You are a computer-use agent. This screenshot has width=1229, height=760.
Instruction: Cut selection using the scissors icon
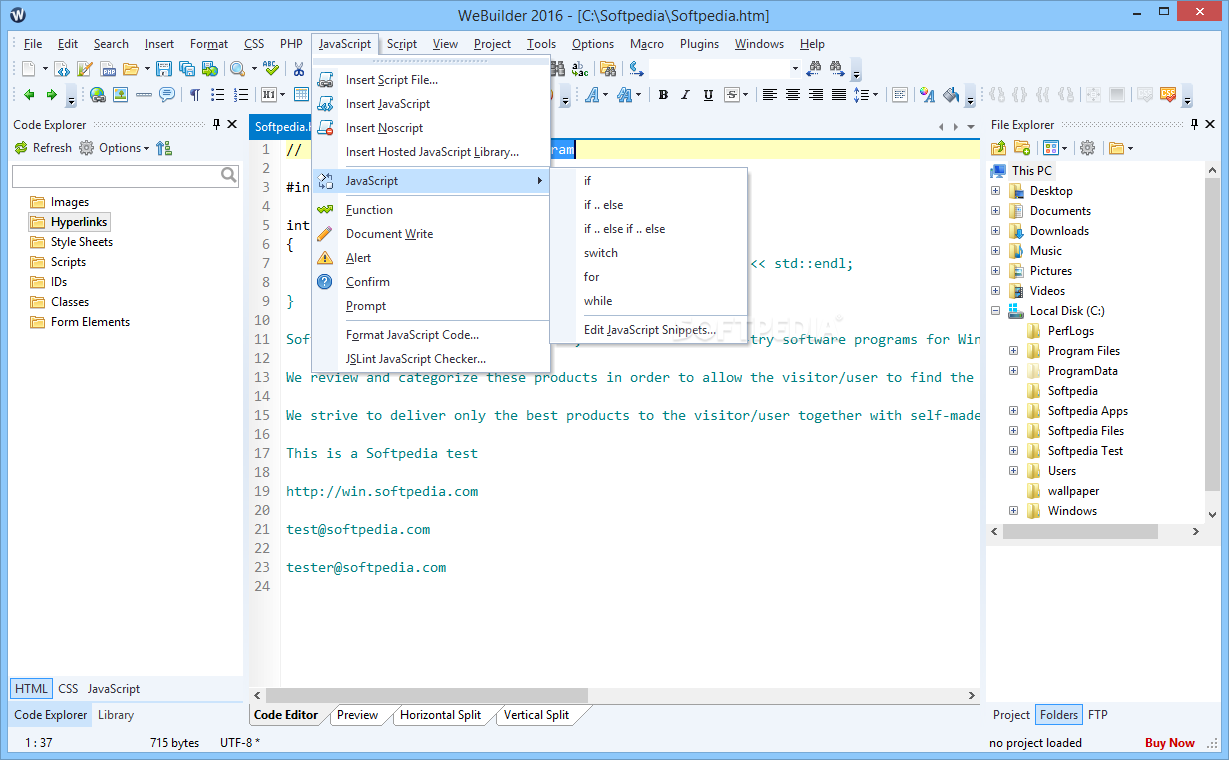pos(299,69)
